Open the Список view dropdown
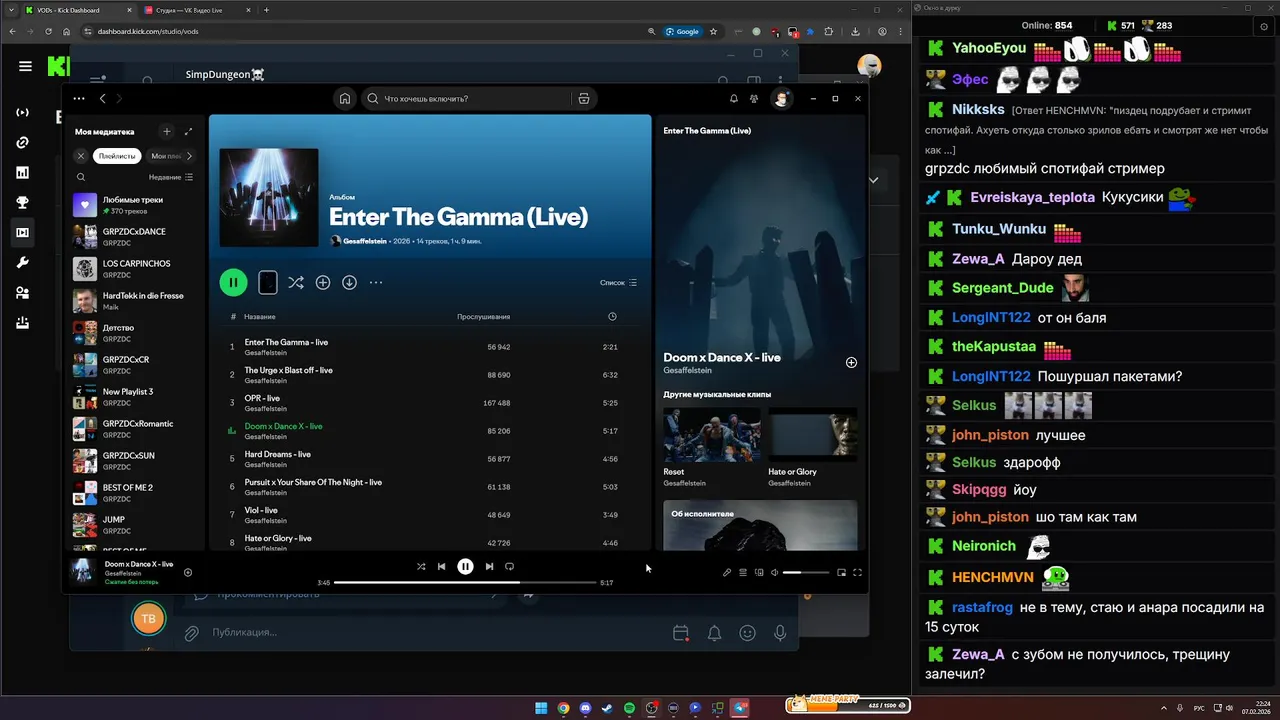This screenshot has width=1280, height=720. [x=618, y=283]
